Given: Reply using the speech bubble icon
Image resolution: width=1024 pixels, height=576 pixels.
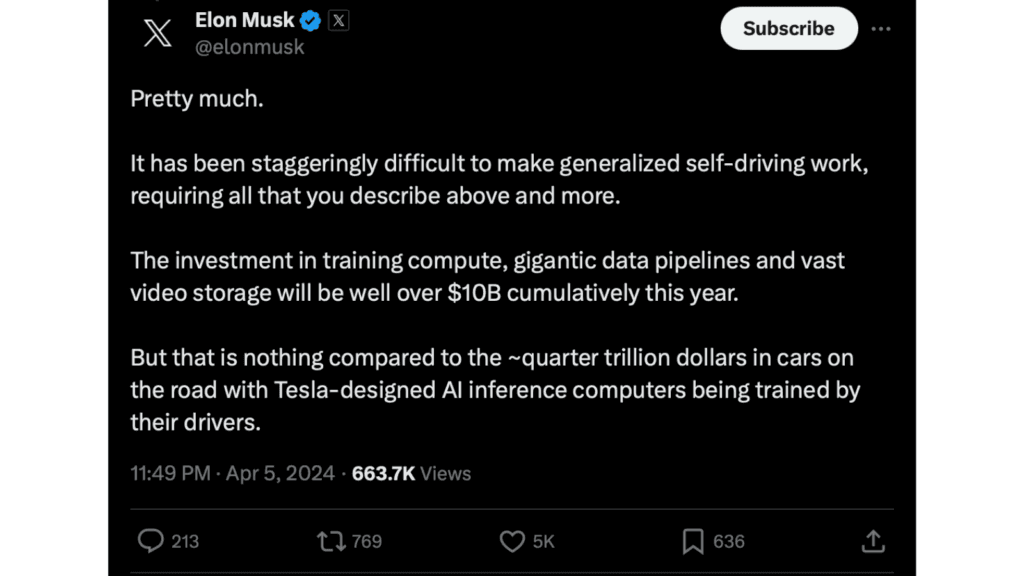Looking at the screenshot, I should [x=151, y=541].
